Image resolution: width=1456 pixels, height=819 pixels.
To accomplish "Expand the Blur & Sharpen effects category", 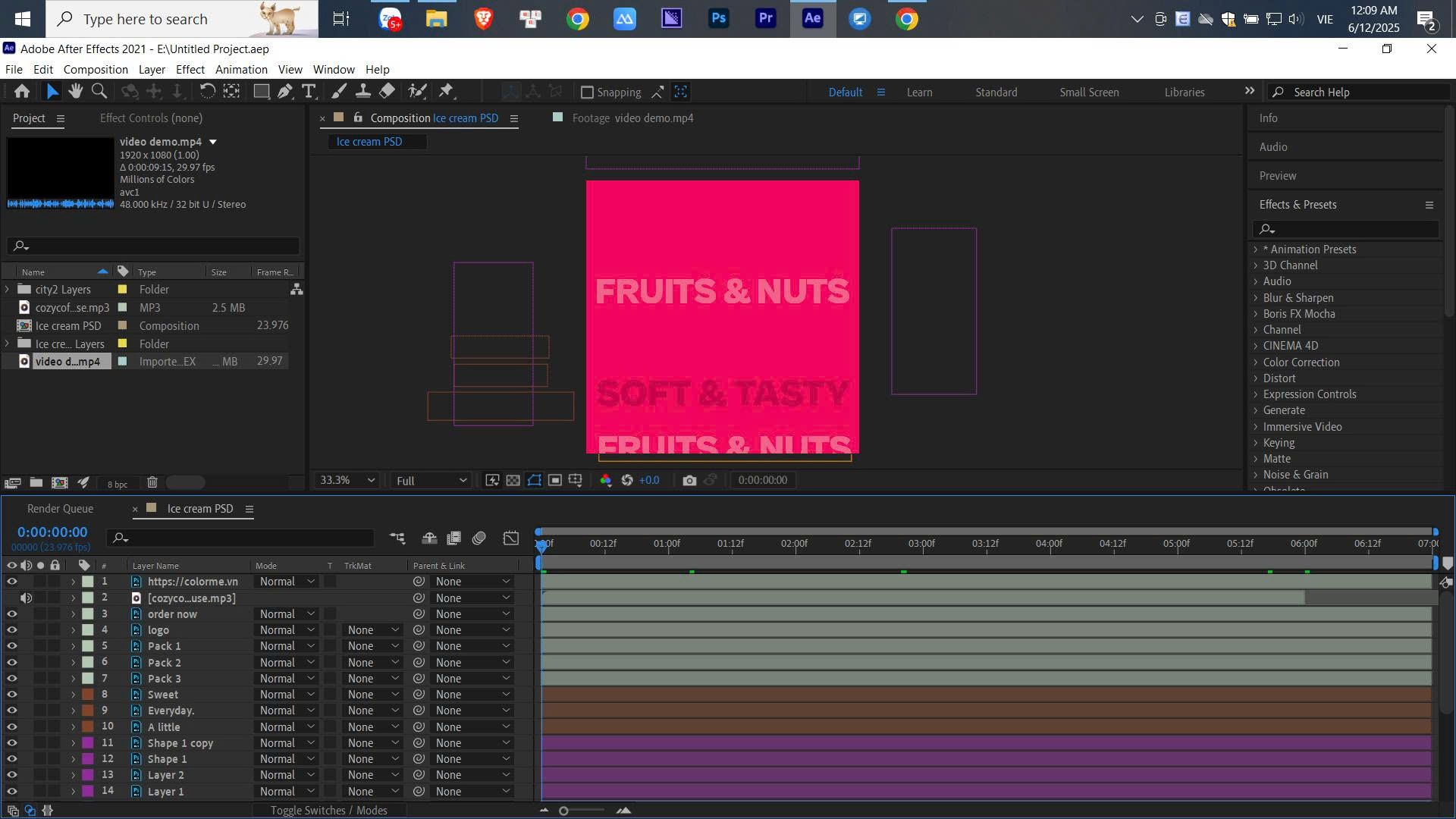I will tap(1256, 298).
